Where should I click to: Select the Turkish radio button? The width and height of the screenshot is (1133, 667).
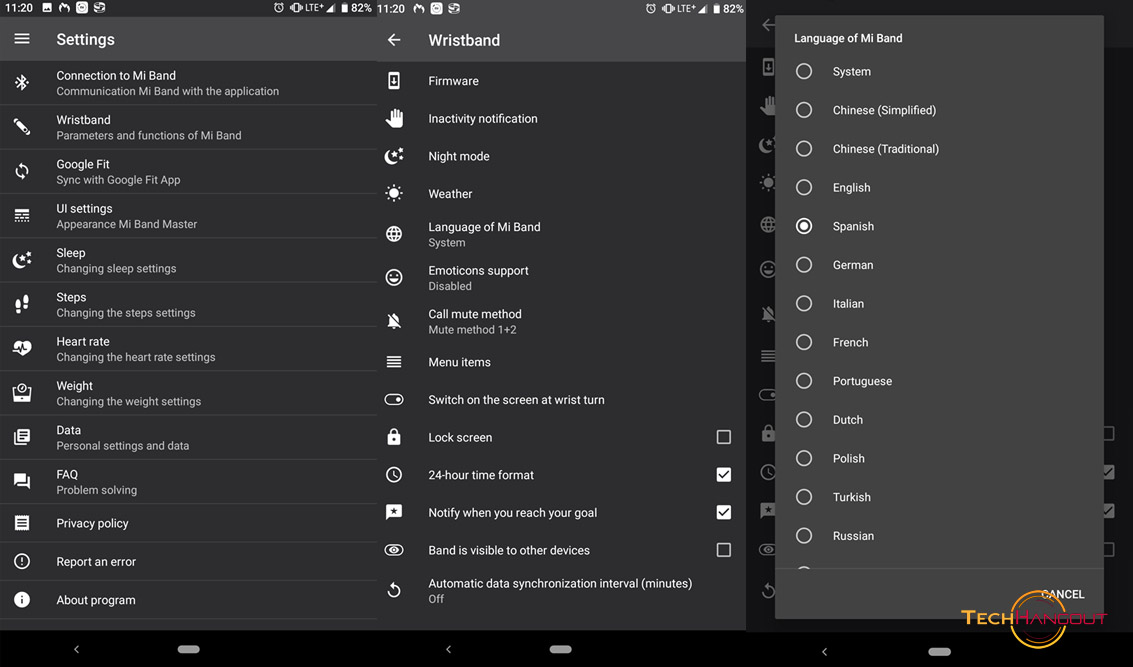tap(804, 496)
